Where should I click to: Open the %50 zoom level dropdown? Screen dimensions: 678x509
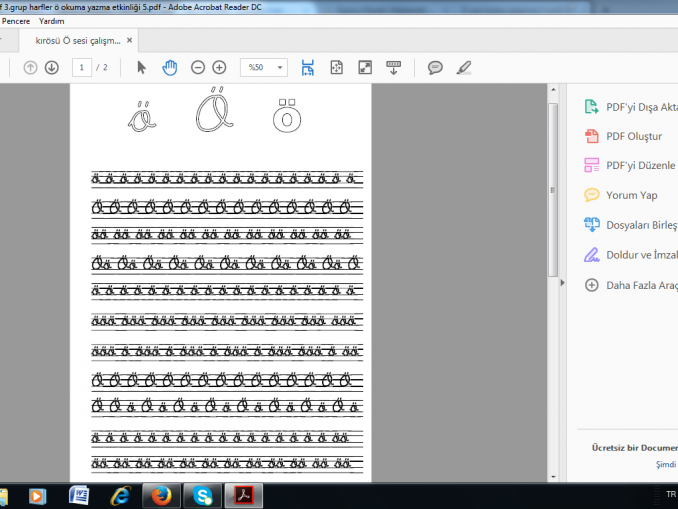tap(279, 67)
